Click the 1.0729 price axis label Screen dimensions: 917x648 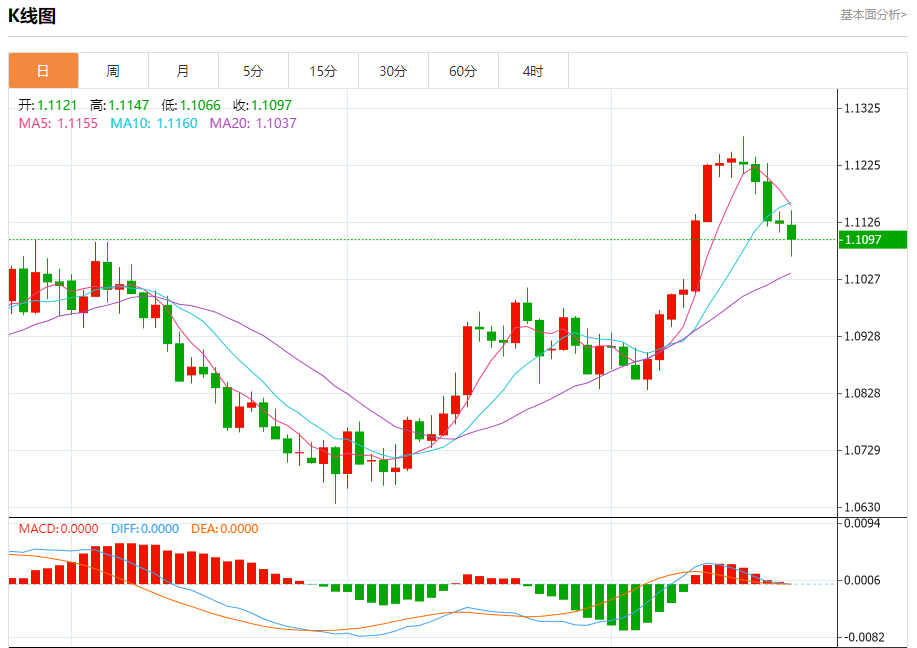point(862,450)
